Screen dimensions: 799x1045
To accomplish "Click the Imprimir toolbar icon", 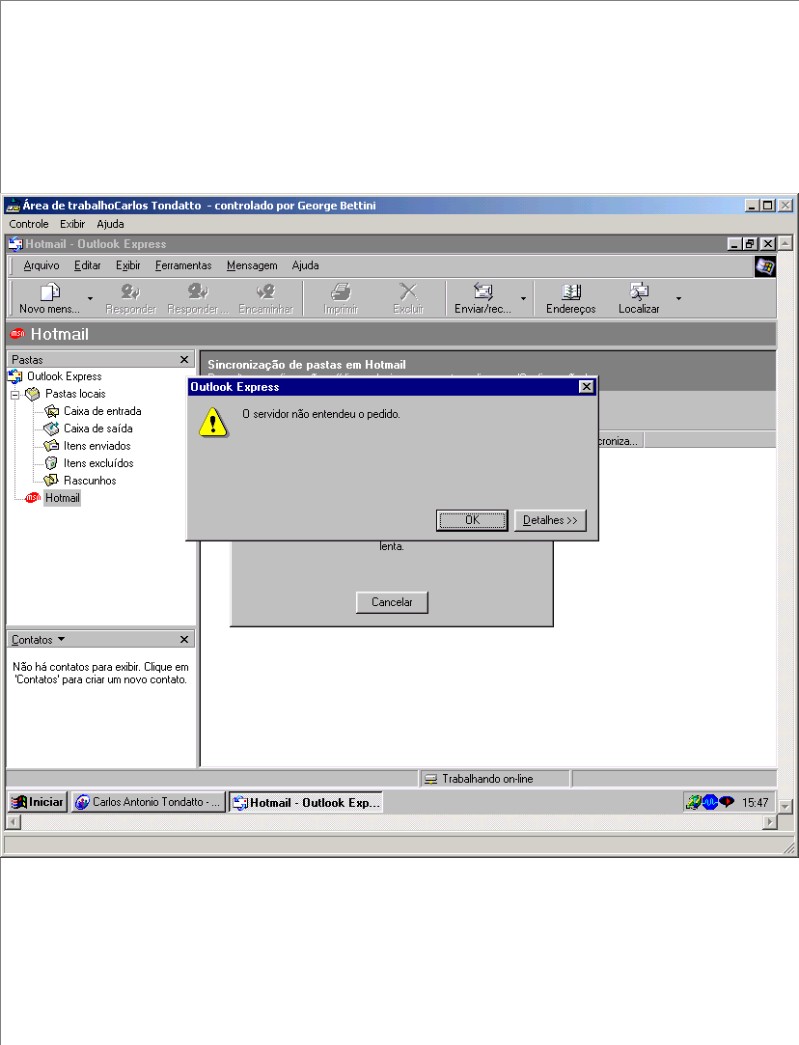I will pyautogui.click(x=341, y=298).
